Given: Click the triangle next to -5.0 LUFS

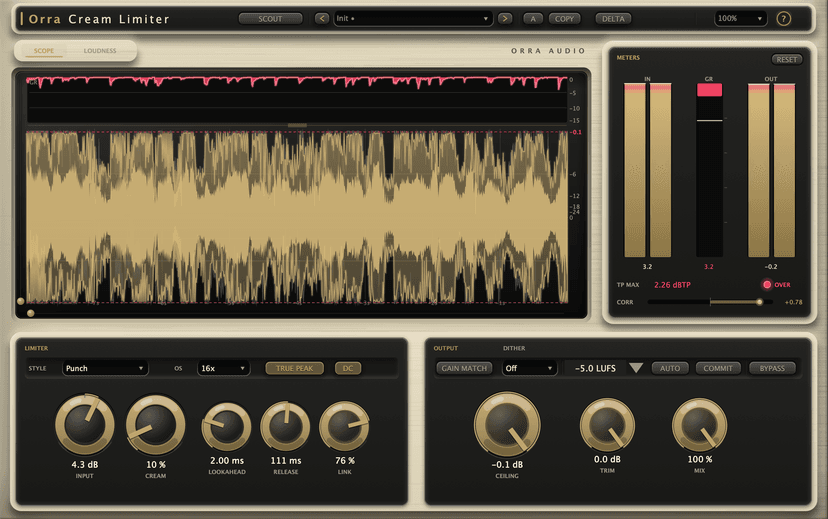Looking at the screenshot, I should click(636, 368).
